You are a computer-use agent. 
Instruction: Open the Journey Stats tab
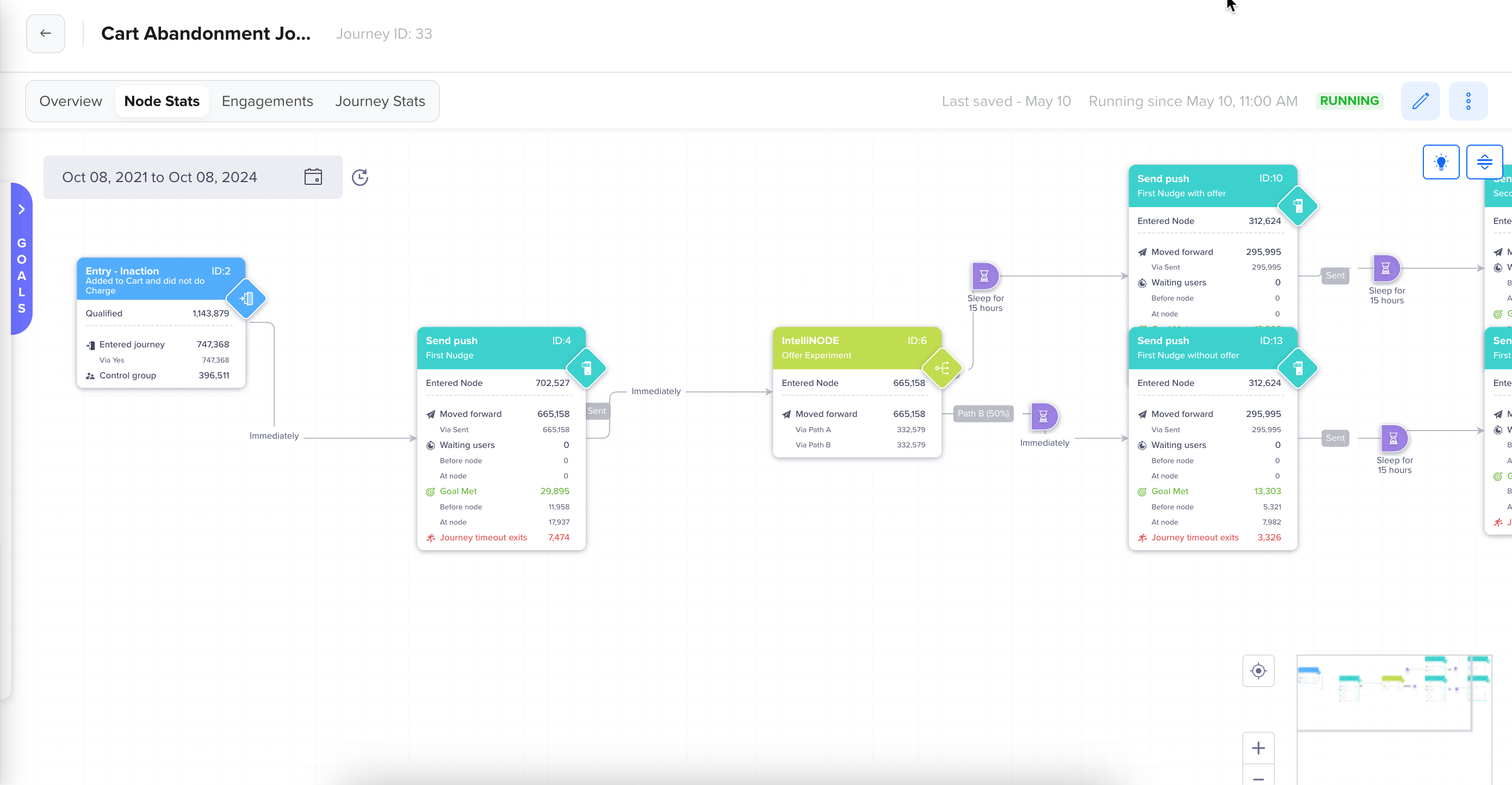tap(380, 101)
